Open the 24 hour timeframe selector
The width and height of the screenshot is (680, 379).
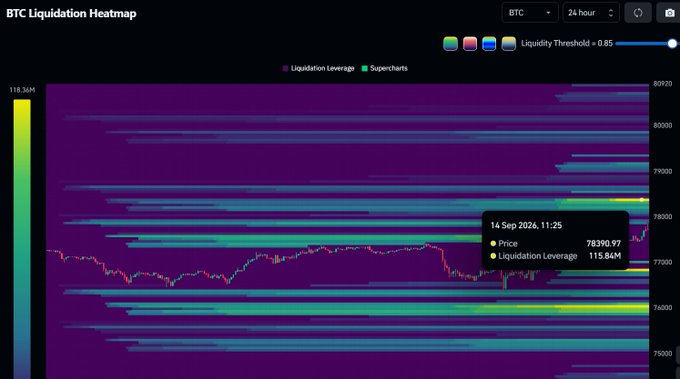(591, 13)
